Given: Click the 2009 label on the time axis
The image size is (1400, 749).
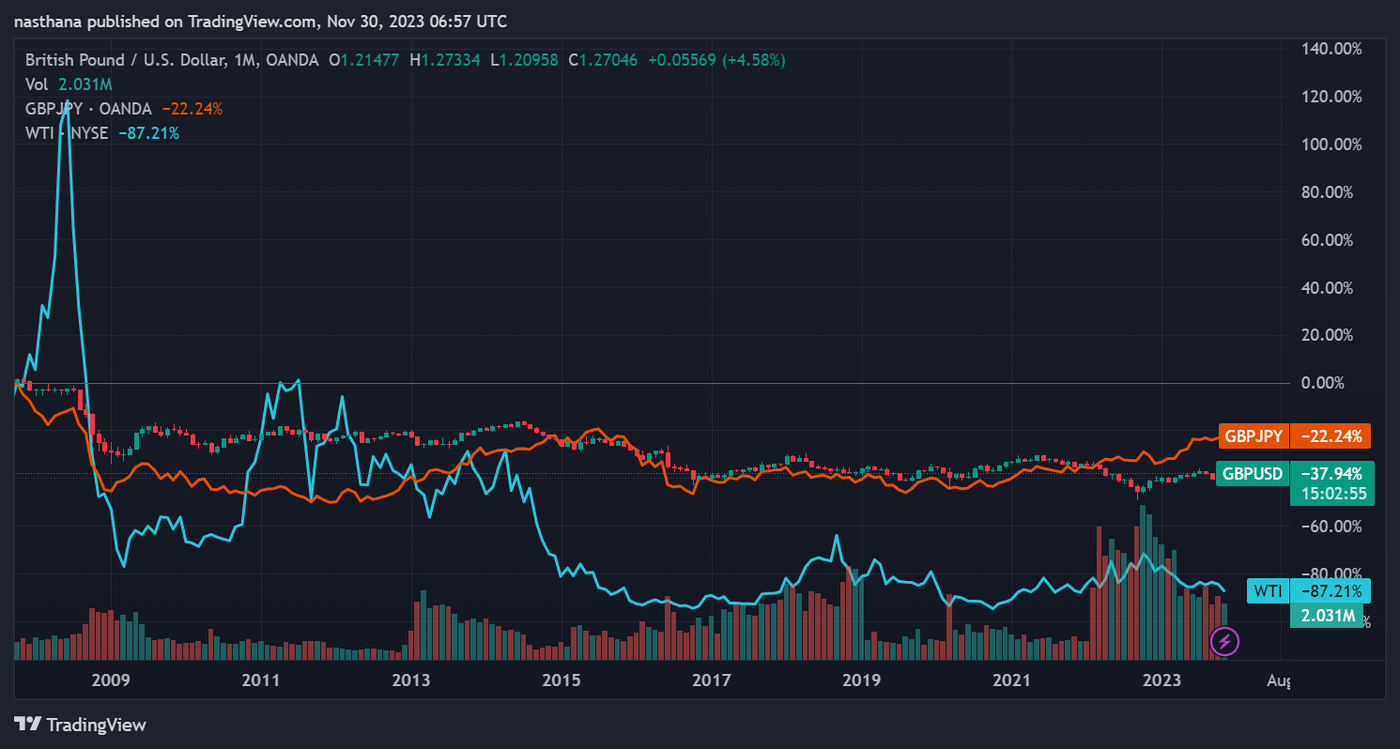Looking at the screenshot, I should (111, 681).
